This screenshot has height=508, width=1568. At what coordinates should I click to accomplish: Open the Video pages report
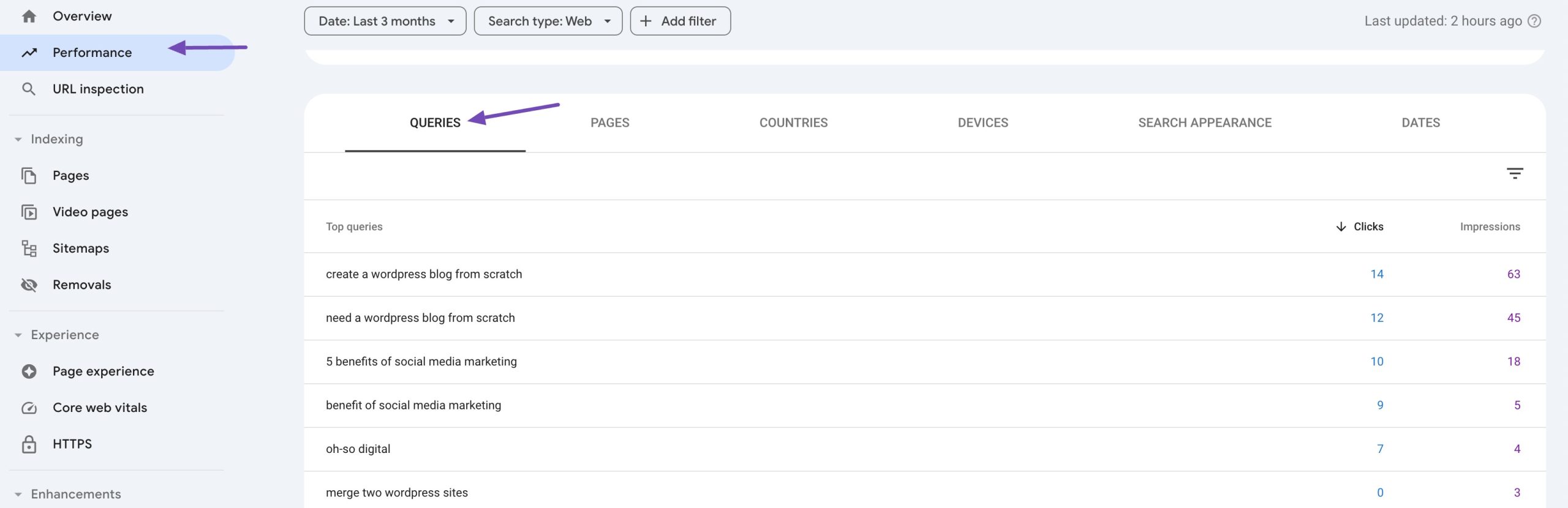tap(116, 212)
